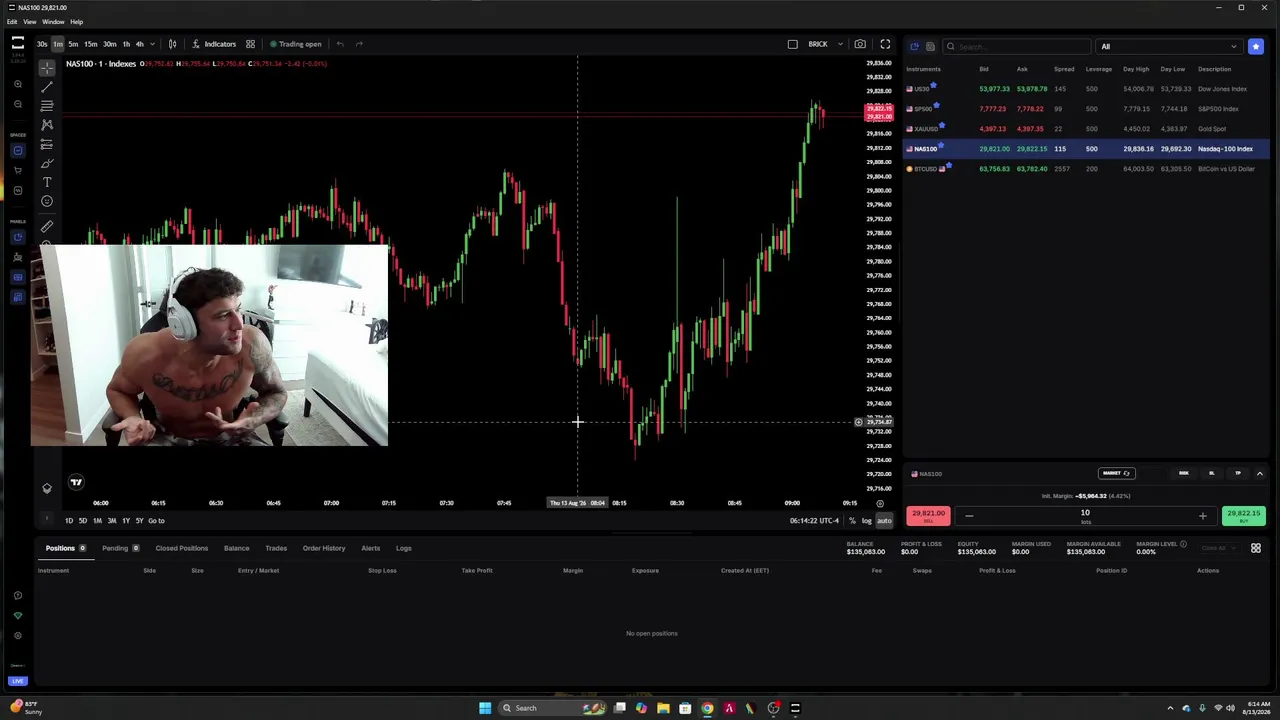Image resolution: width=1280 pixels, height=720 pixels.
Task: Click the redo arrow in chart toolbar
Action: point(360,44)
